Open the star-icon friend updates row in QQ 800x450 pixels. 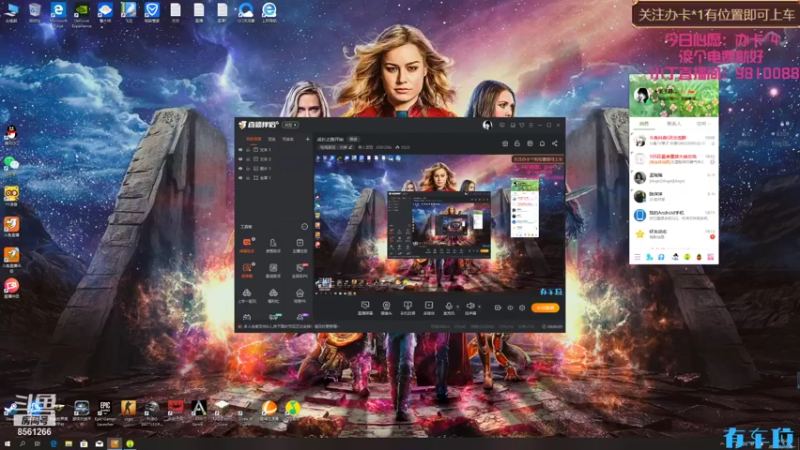[x=673, y=234]
